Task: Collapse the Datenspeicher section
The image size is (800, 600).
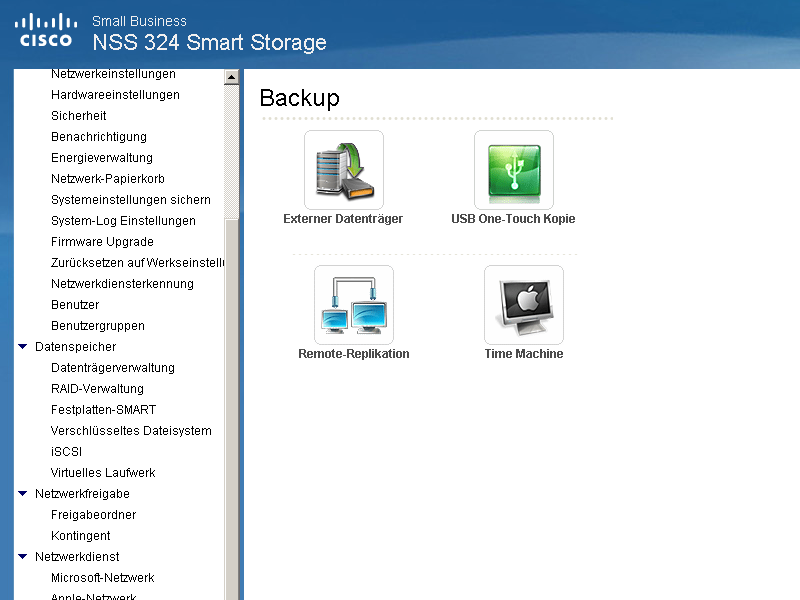Action: tap(22, 346)
